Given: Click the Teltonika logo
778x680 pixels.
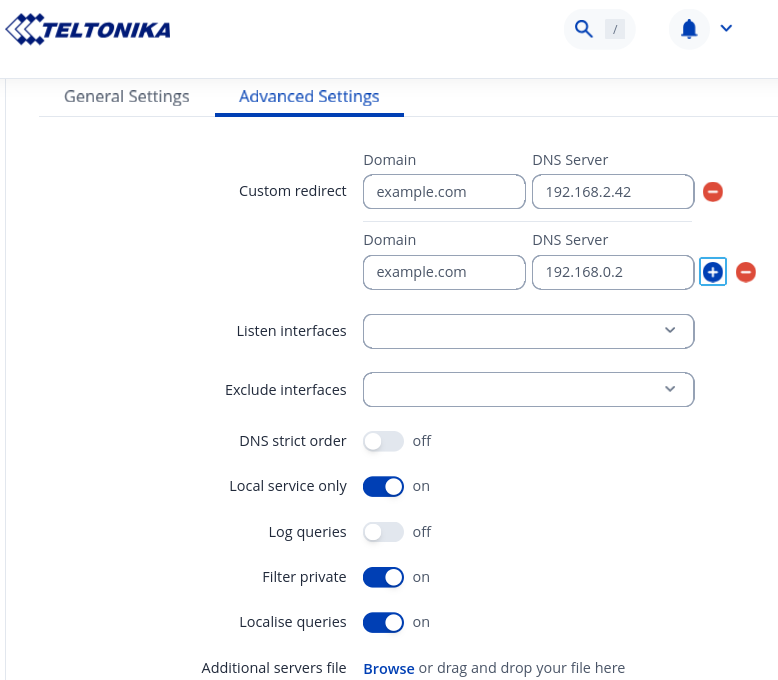Looking at the screenshot, I should (88, 29).
